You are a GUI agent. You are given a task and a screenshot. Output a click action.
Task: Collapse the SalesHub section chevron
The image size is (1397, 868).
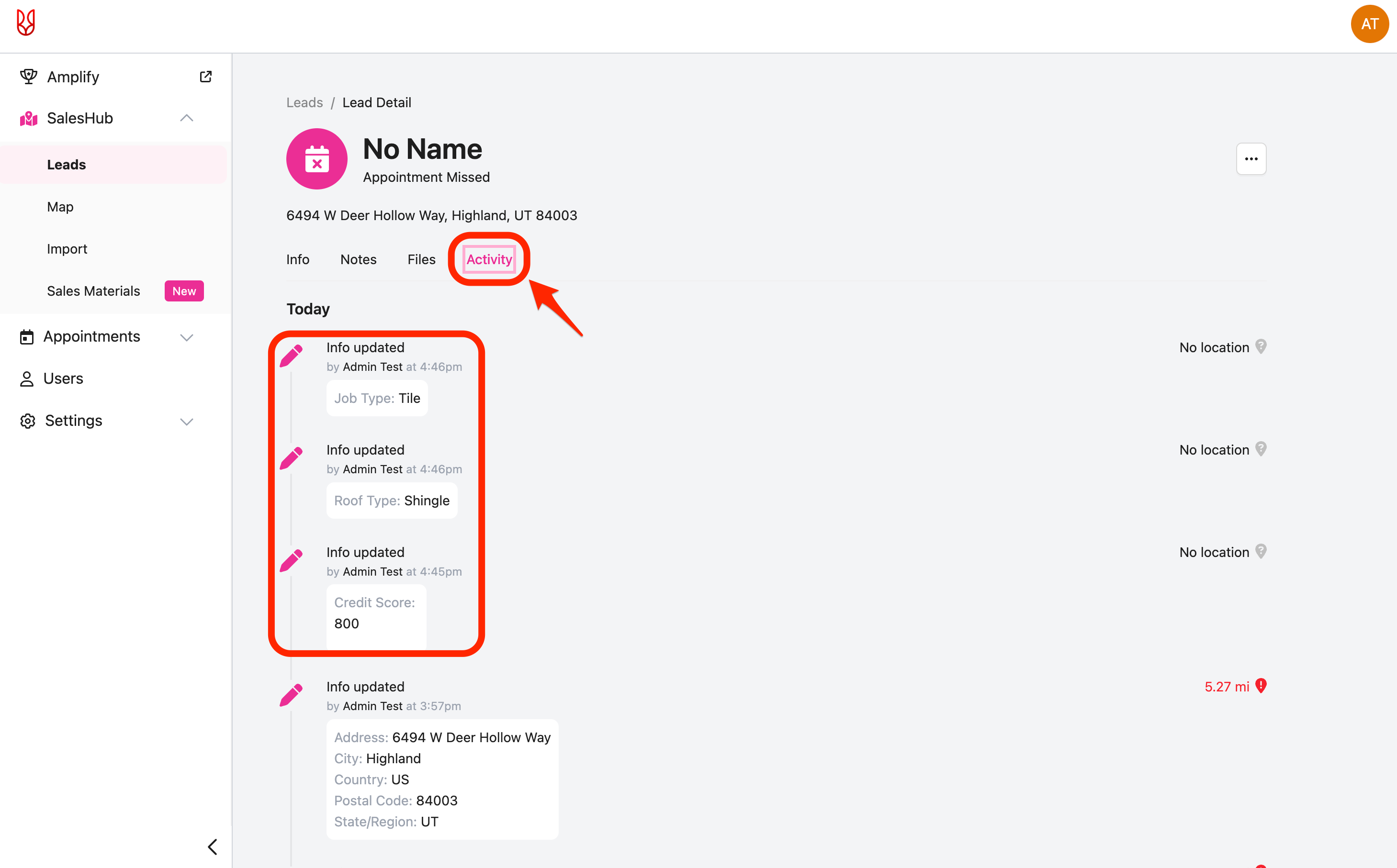(187, 118)
